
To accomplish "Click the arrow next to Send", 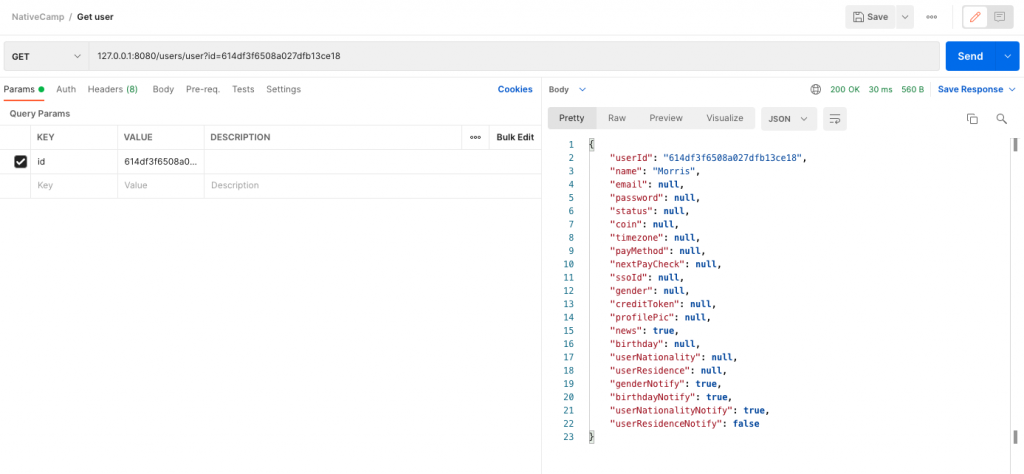I will point(1007,56).
